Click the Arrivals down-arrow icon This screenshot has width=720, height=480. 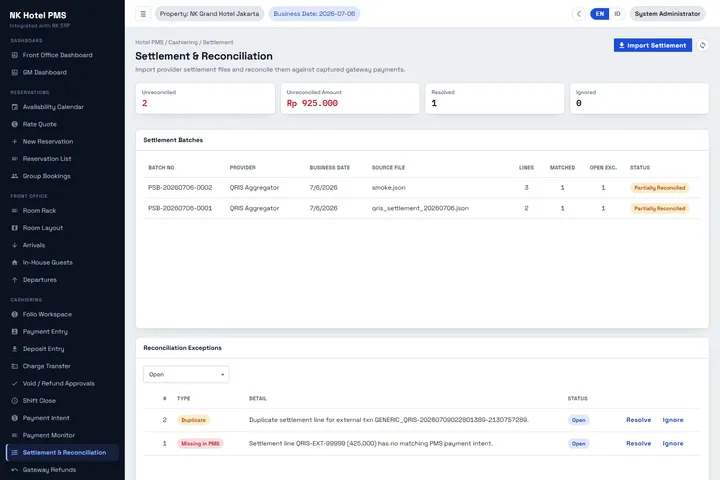pos(15,245)
